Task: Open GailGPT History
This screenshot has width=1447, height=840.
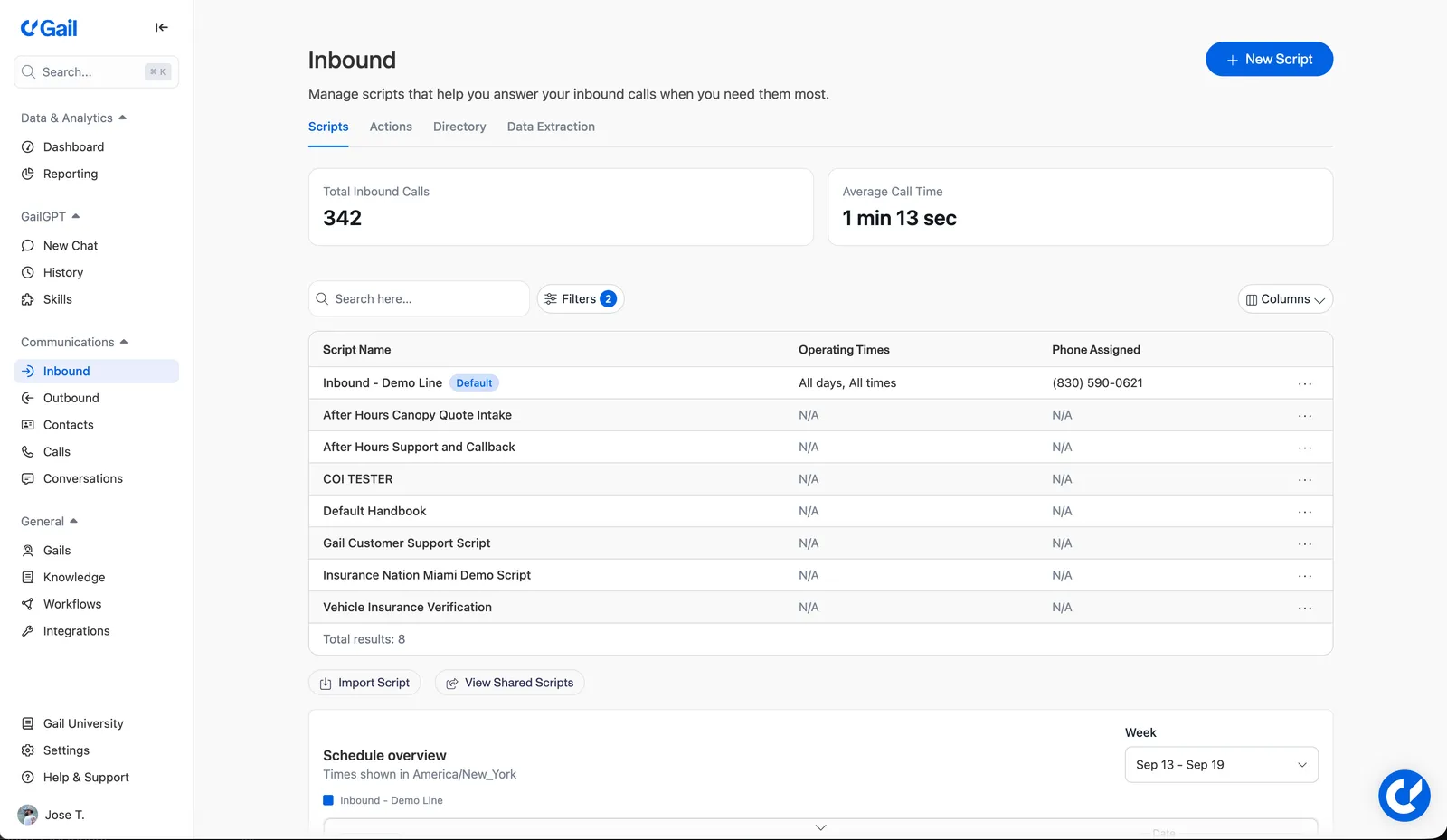Action: pyautogui.click(x=63, y=273)
